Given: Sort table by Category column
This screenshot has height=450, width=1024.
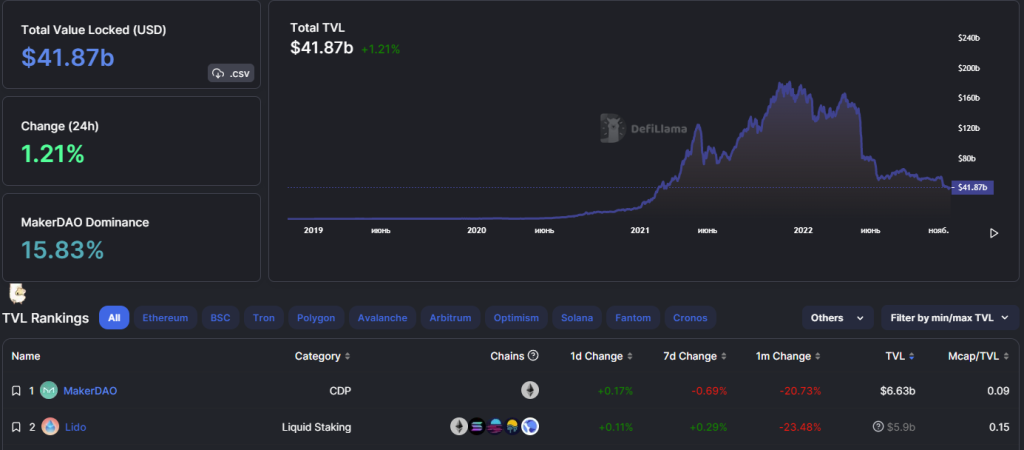Looking at the screenshot, I should tap(323, 356).
